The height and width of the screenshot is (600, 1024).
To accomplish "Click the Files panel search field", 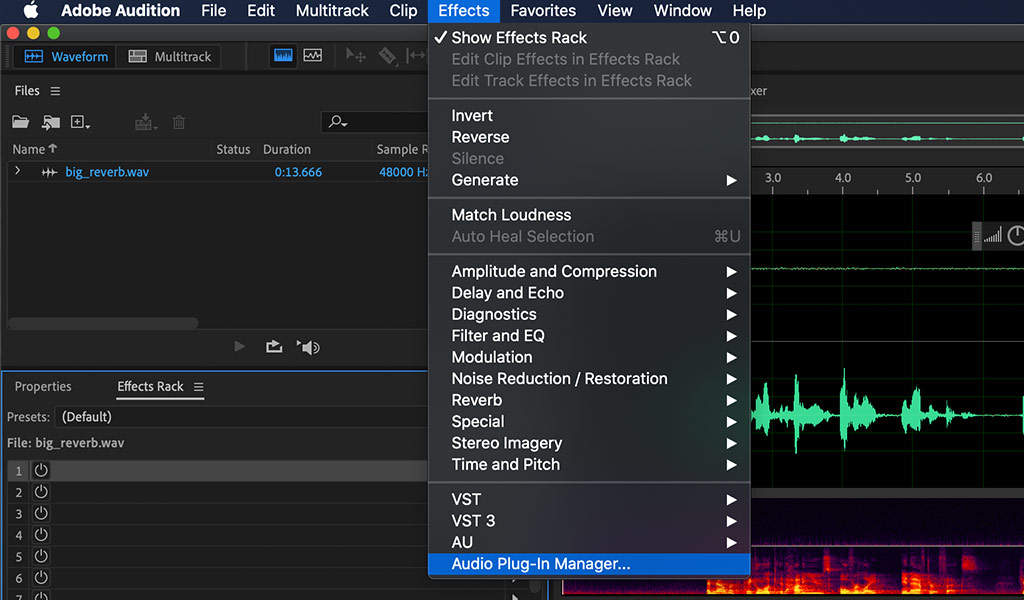I will 376,122.
